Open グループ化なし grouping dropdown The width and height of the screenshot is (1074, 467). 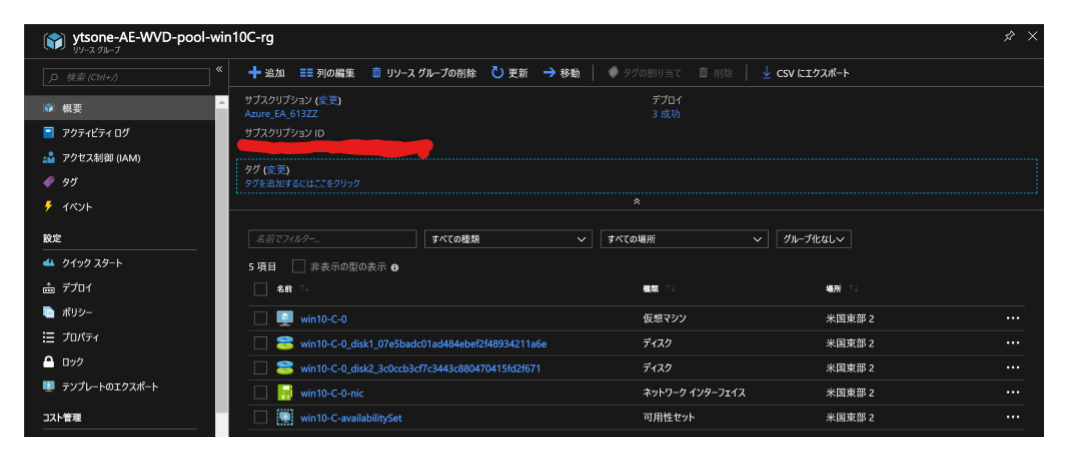(x=814, y=239)
